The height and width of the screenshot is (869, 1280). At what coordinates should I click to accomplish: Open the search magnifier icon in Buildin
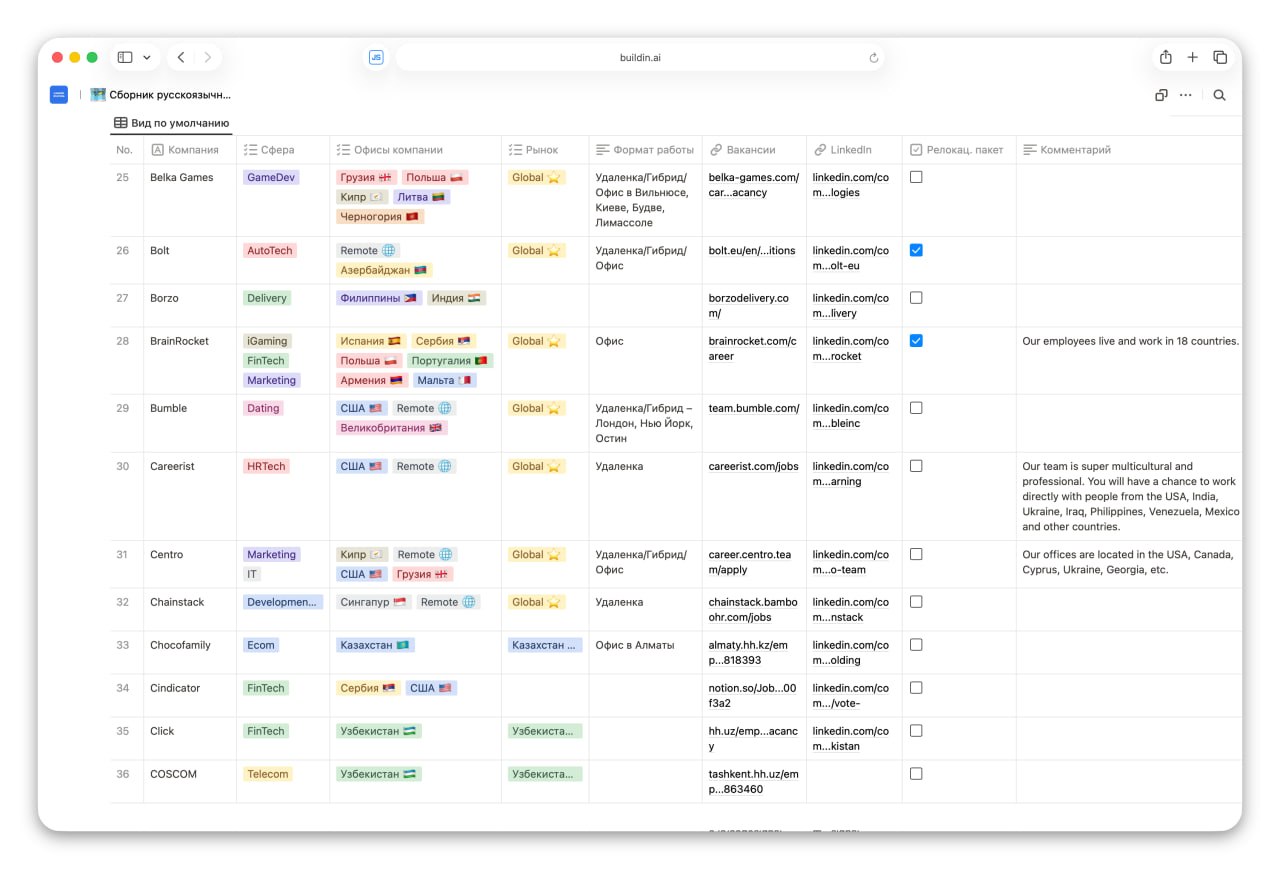[x=1219, y=95]
